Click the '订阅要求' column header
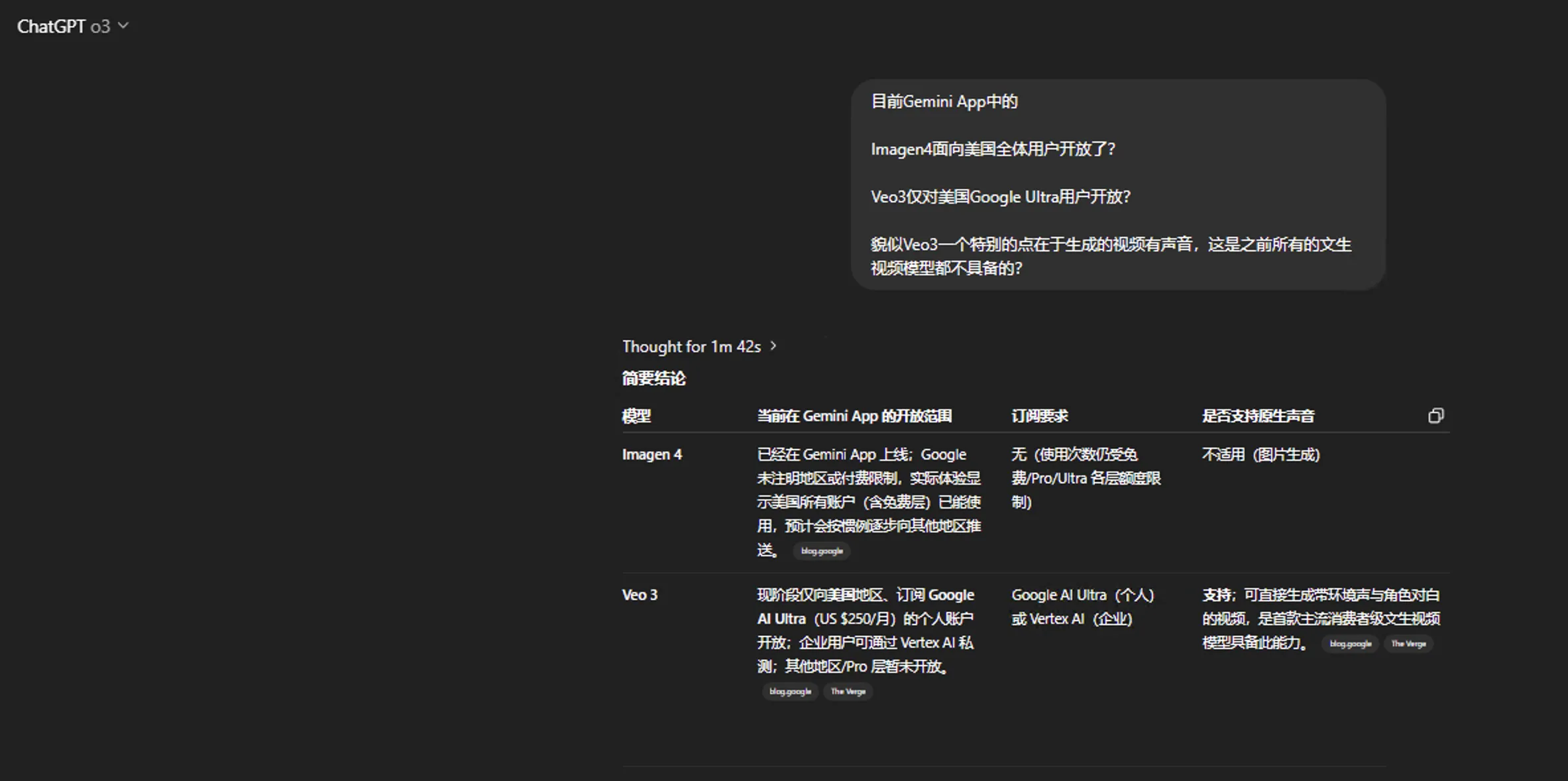 coord(1040,416)
